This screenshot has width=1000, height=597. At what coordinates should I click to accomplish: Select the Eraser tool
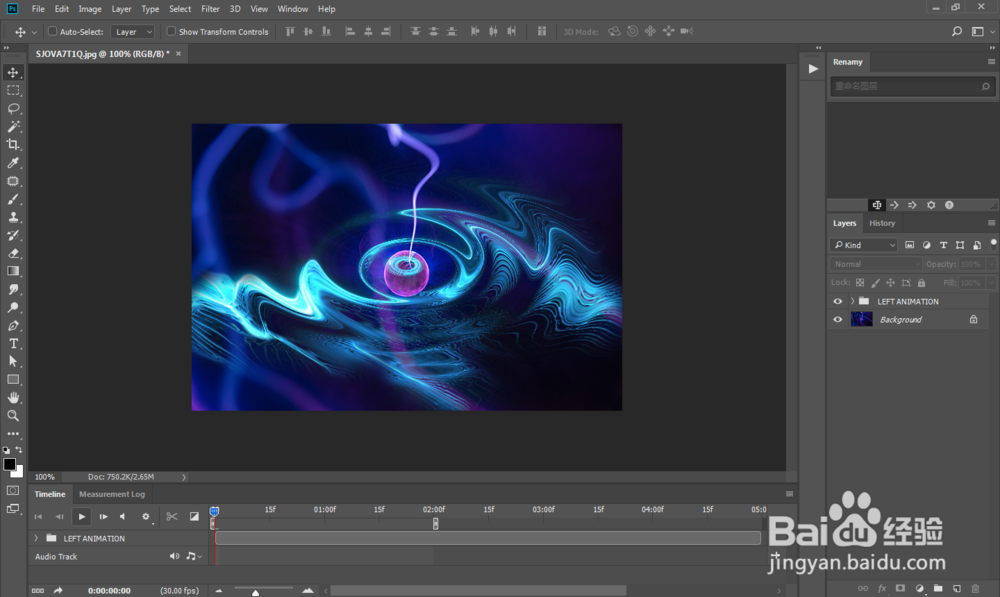pyautogui.click(x=13, y=253)
